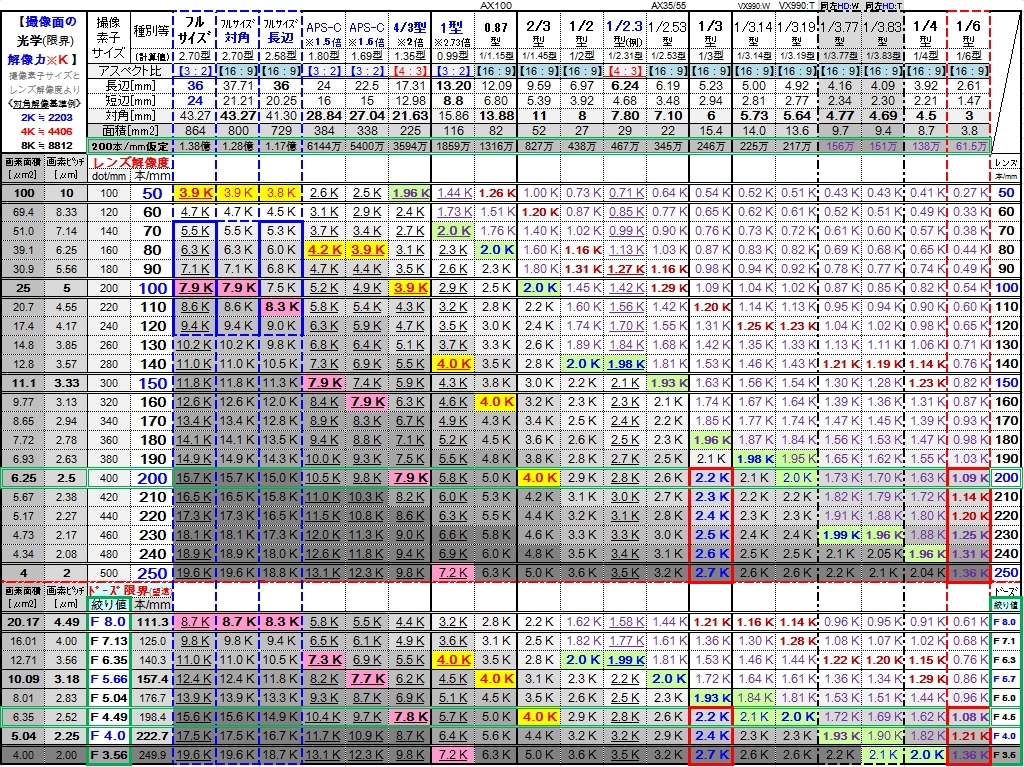Select the 短辺[mm] row label
This screenshot has width=1024, height=767.
[129, 101]
